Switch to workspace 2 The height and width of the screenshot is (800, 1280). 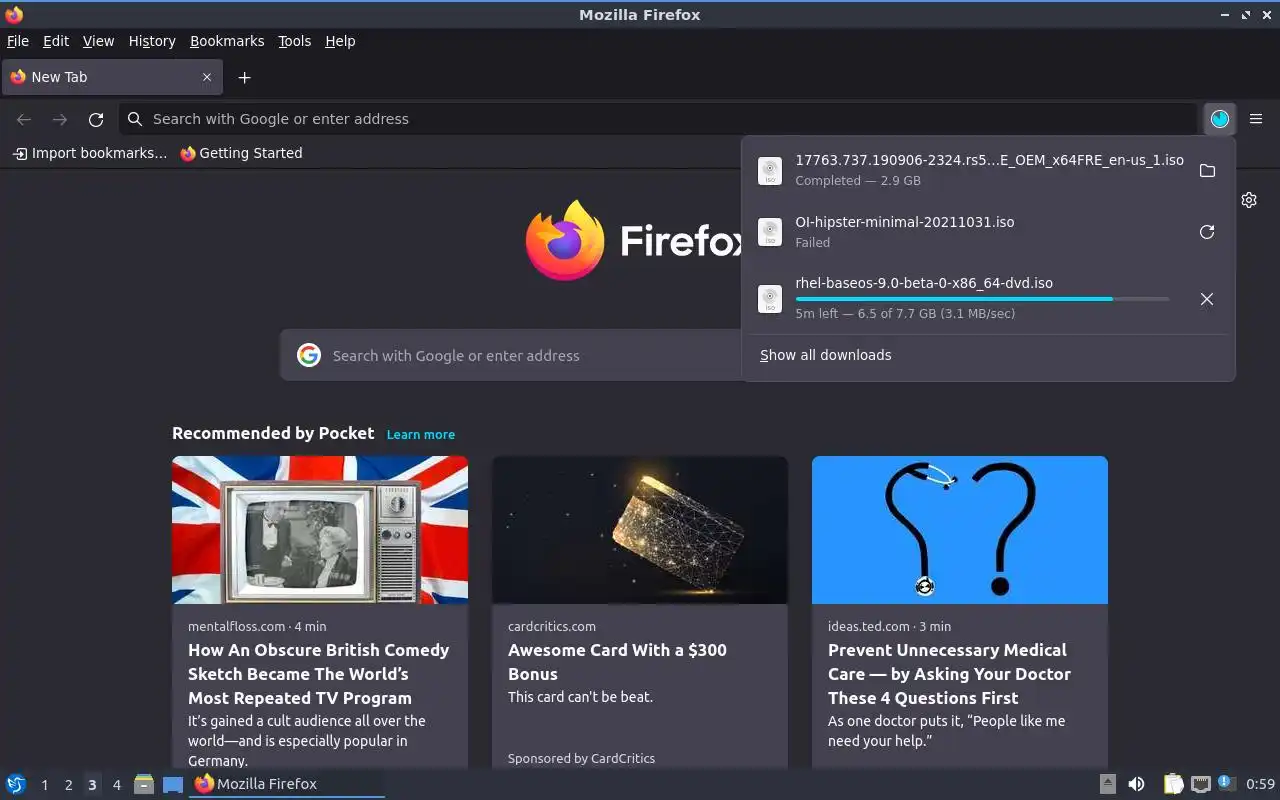(68, 785)
